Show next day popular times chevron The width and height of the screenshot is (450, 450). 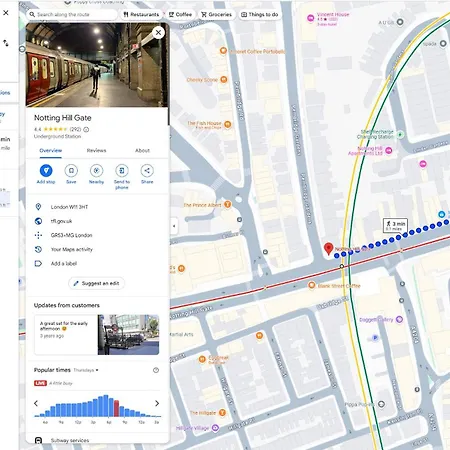[157, 403]
